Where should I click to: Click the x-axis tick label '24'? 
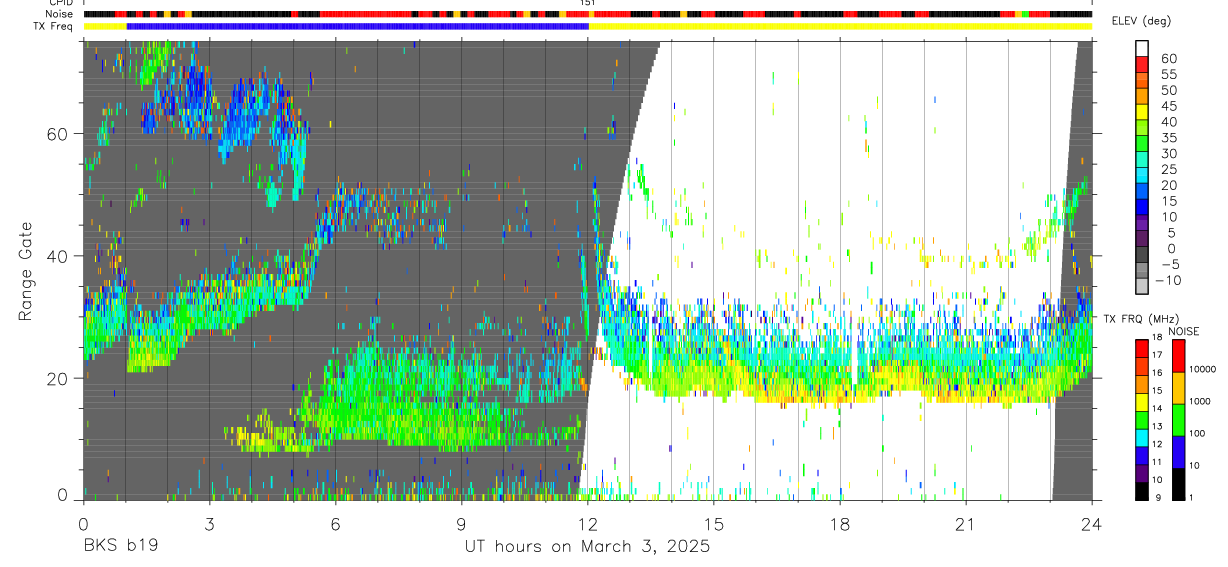[x=1091, y=524]
